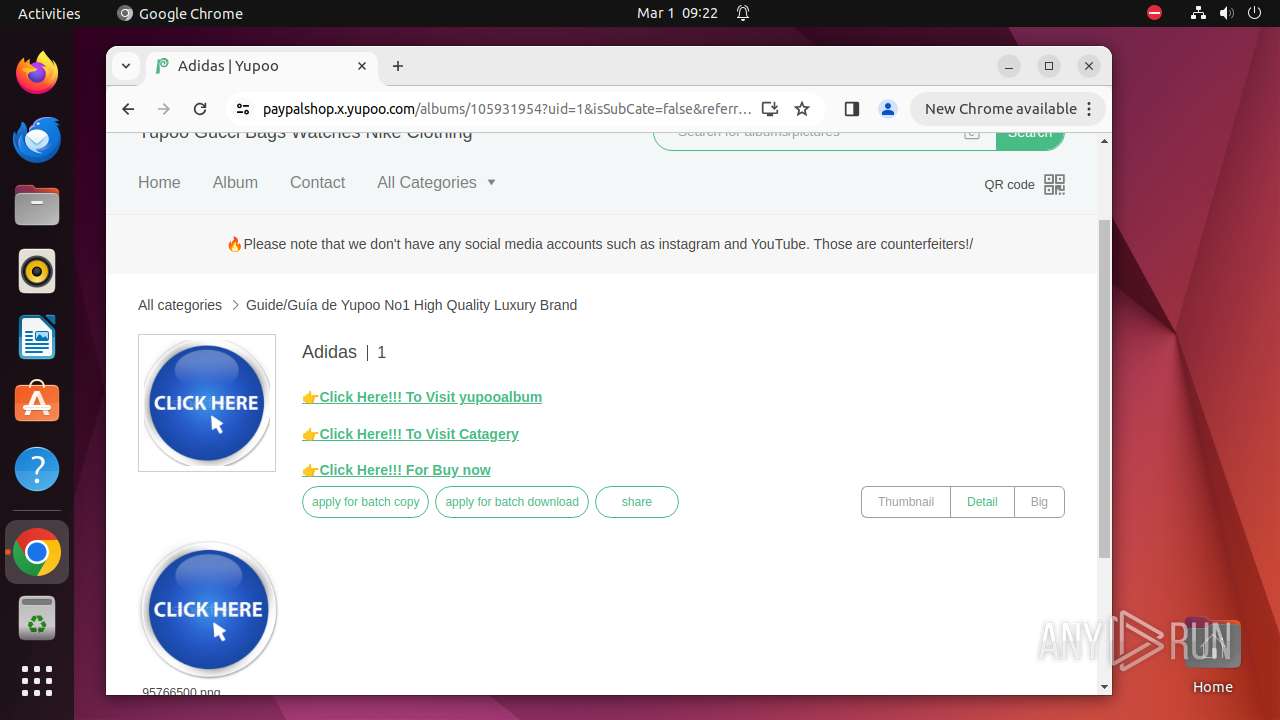Open the QR code icon
The image size is (1280, 720).
click(x=1054, y=184)
